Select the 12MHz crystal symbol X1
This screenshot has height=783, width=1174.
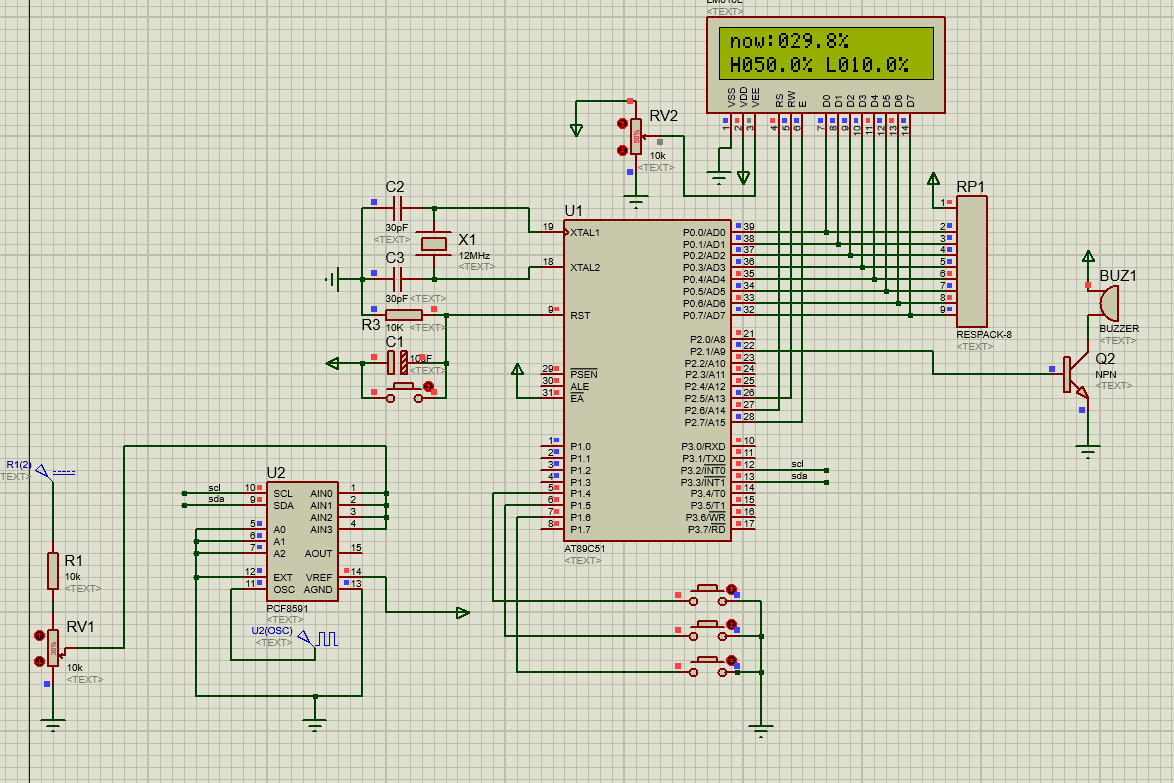tap(434, 243)
